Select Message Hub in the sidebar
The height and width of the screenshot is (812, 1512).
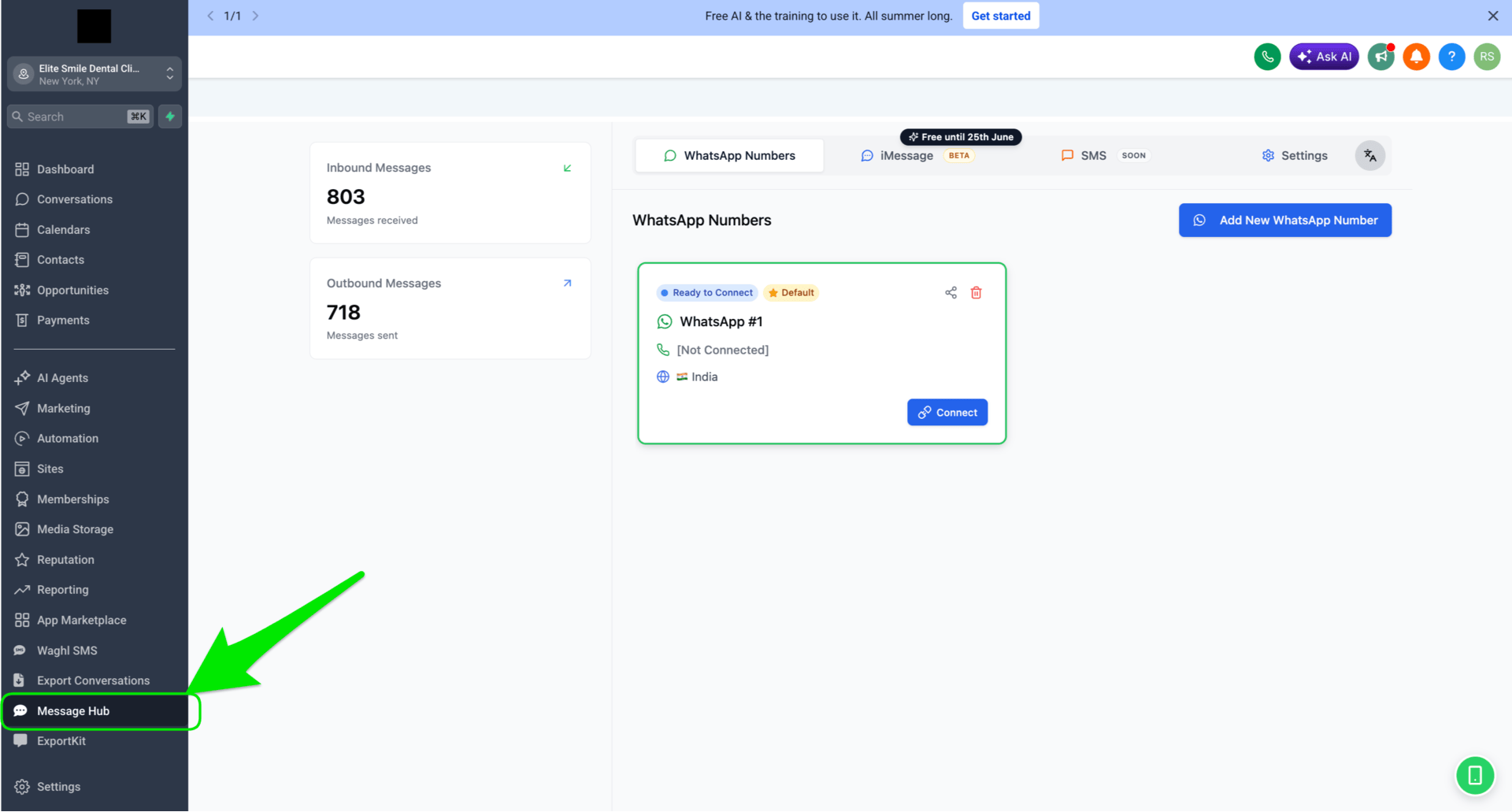point(94,711)
